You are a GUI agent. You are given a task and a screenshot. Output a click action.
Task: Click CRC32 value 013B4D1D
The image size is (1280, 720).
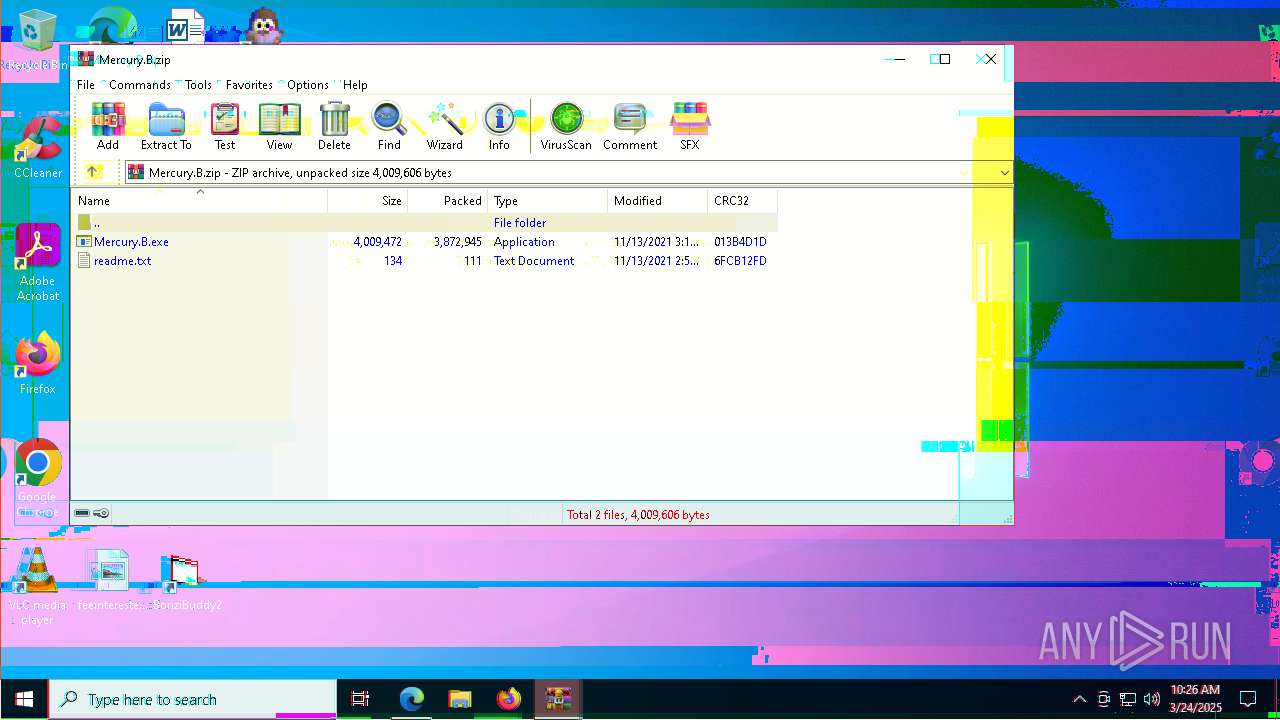coord(740,242)
